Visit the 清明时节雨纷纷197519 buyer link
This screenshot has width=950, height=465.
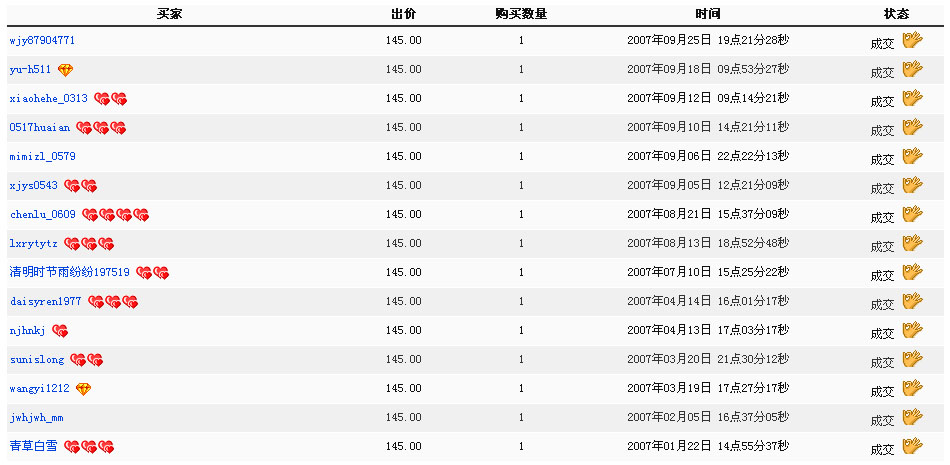point(70,272)
